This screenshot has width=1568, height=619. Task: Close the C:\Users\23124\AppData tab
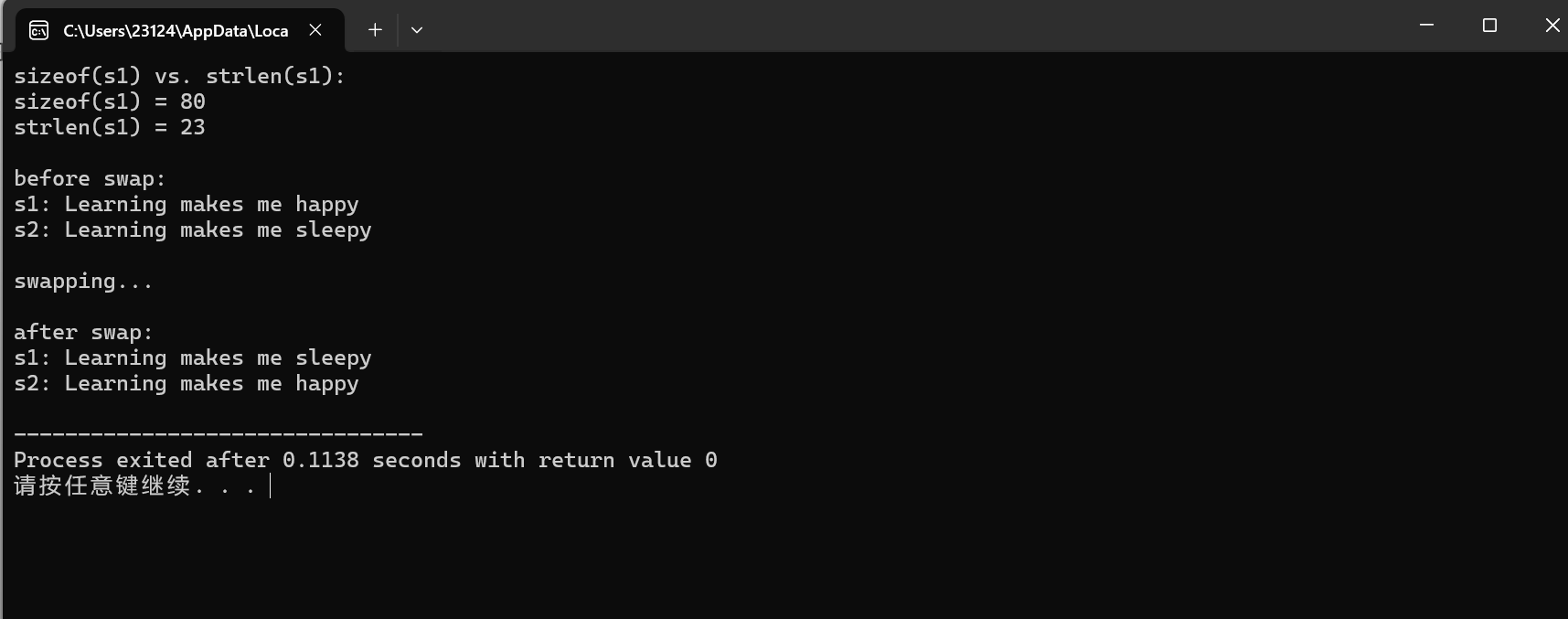[x=315, y=30]
